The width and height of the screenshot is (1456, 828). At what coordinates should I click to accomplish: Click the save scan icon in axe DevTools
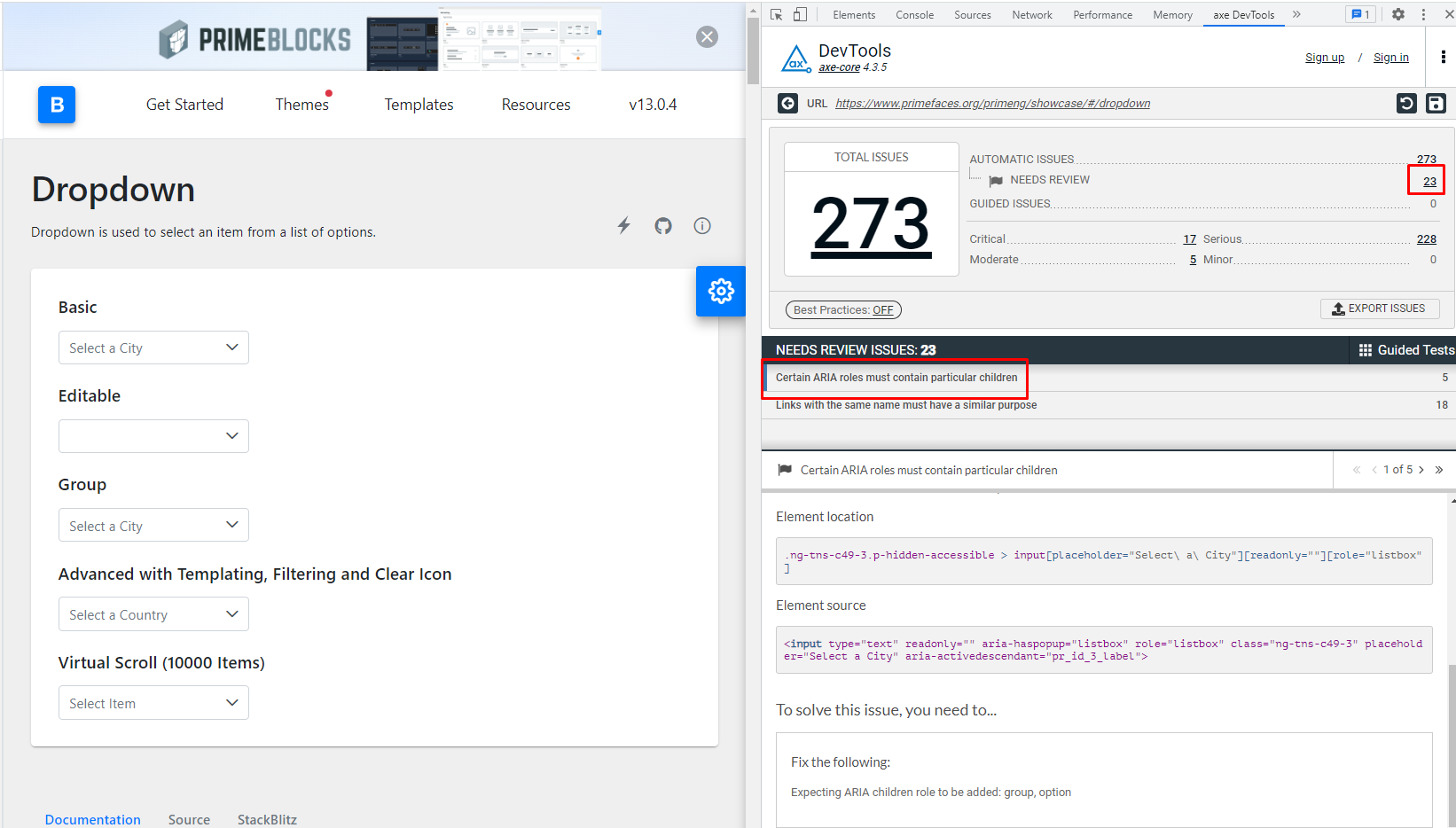tap(1436, 103)
